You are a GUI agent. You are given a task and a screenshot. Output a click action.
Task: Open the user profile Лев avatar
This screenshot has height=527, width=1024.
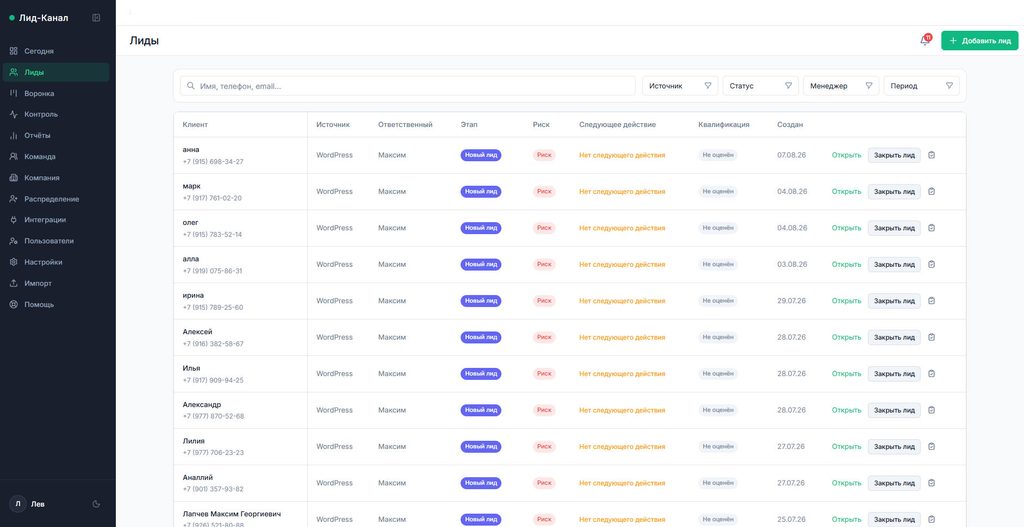(x=18, y=504)
